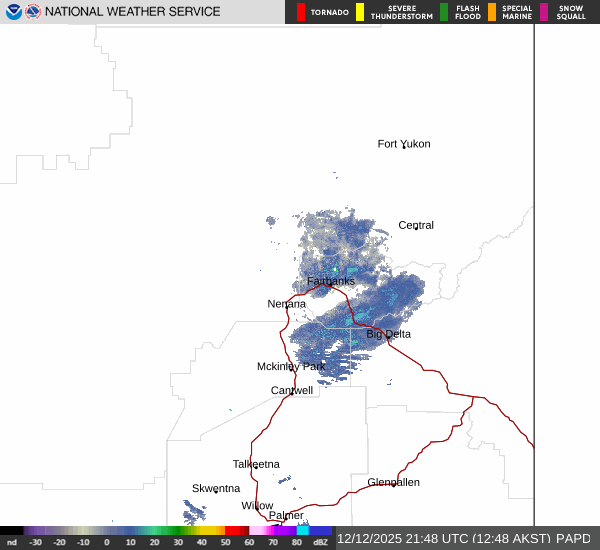This screenshot has width=600, height=550.
Task: Click the dBZ unit label on the scale
Action: click(321, 541)
